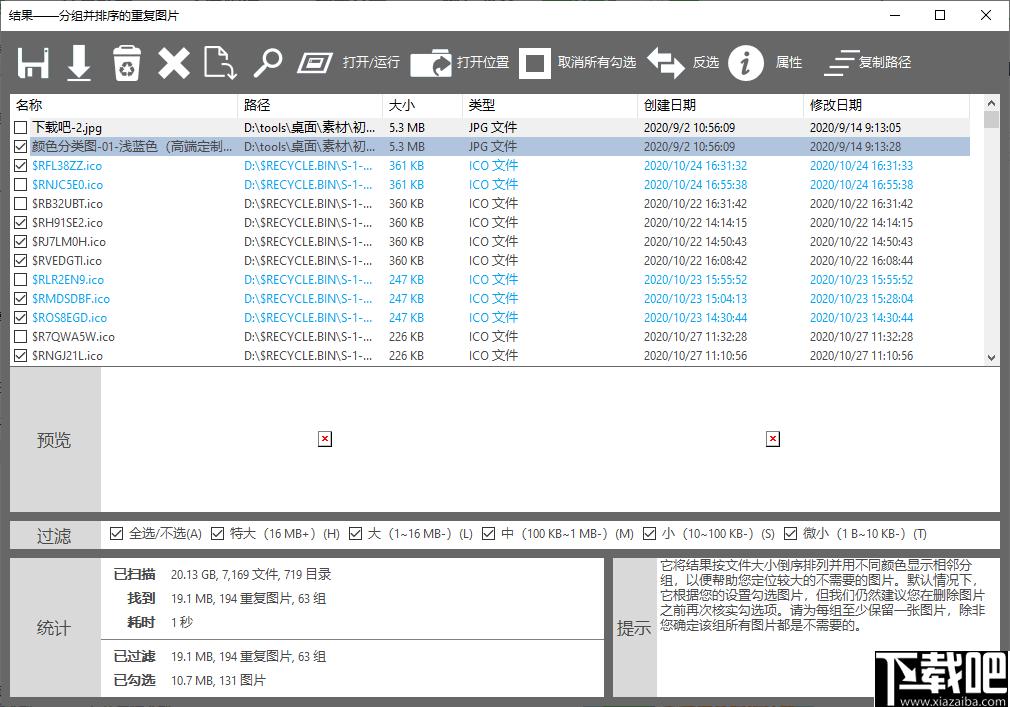Minimize the results window

895,15
